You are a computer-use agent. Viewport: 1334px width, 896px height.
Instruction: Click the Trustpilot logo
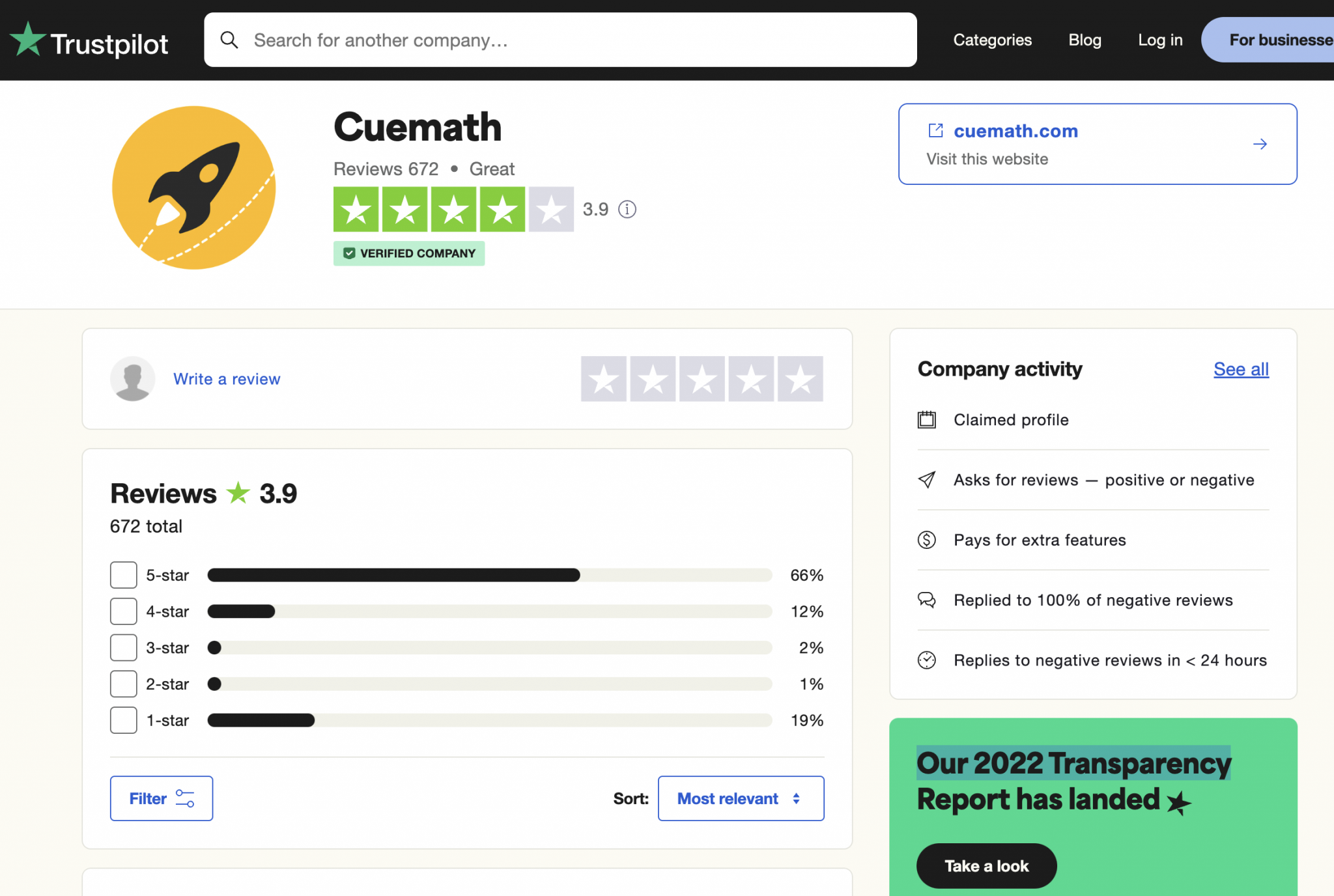pos(90,39)
